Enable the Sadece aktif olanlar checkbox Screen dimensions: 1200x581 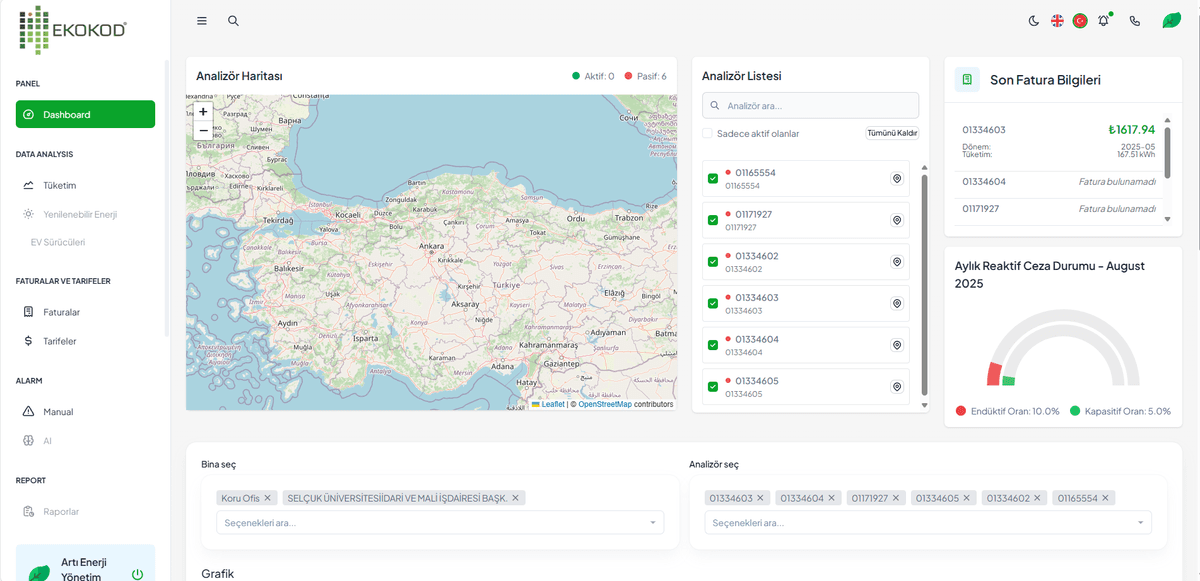[x=707, y=133]
